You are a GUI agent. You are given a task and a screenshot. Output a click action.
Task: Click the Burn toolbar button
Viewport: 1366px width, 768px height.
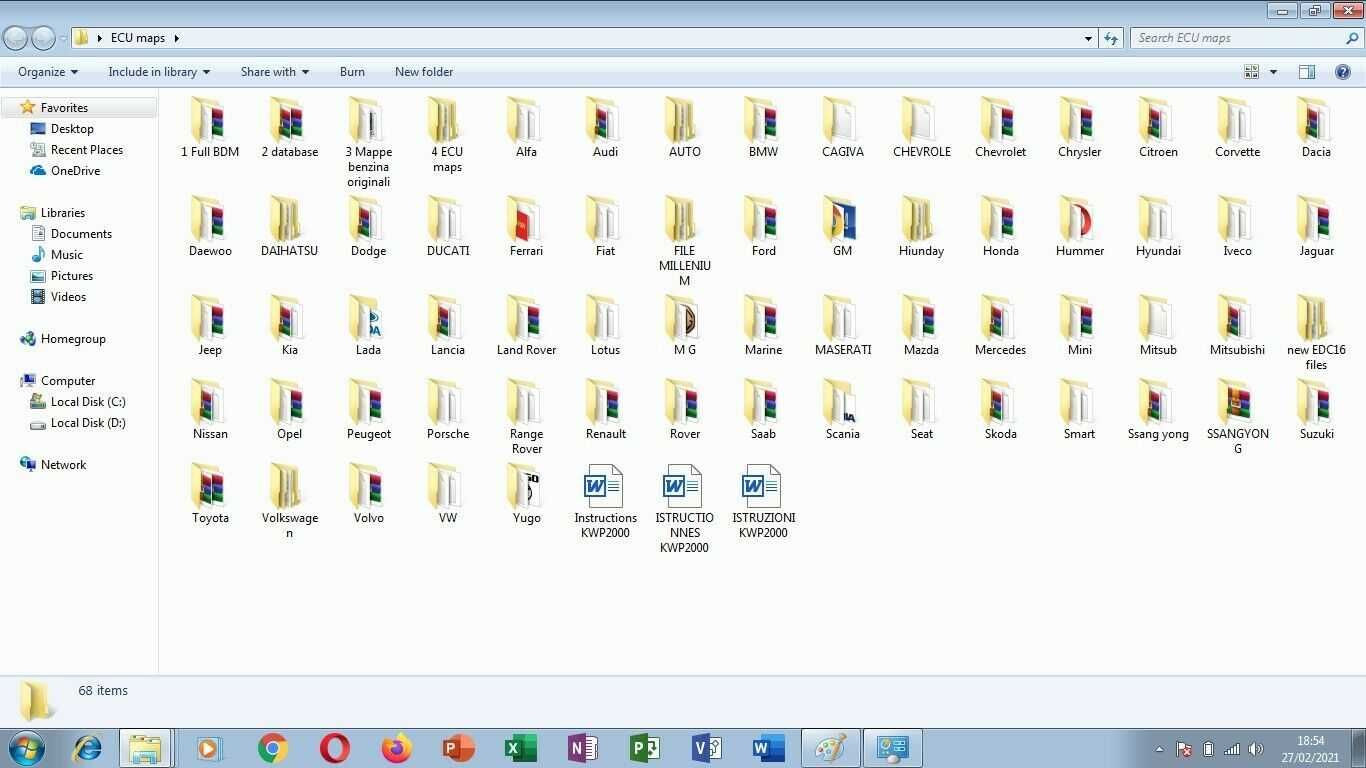pyautogui.click(x=352, y=72)
